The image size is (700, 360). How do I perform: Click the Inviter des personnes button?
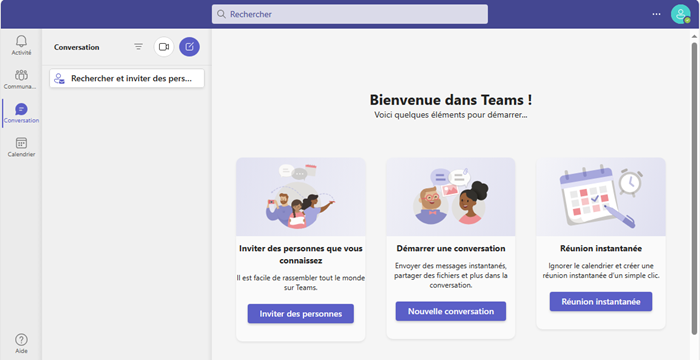[x=300, y=314]
